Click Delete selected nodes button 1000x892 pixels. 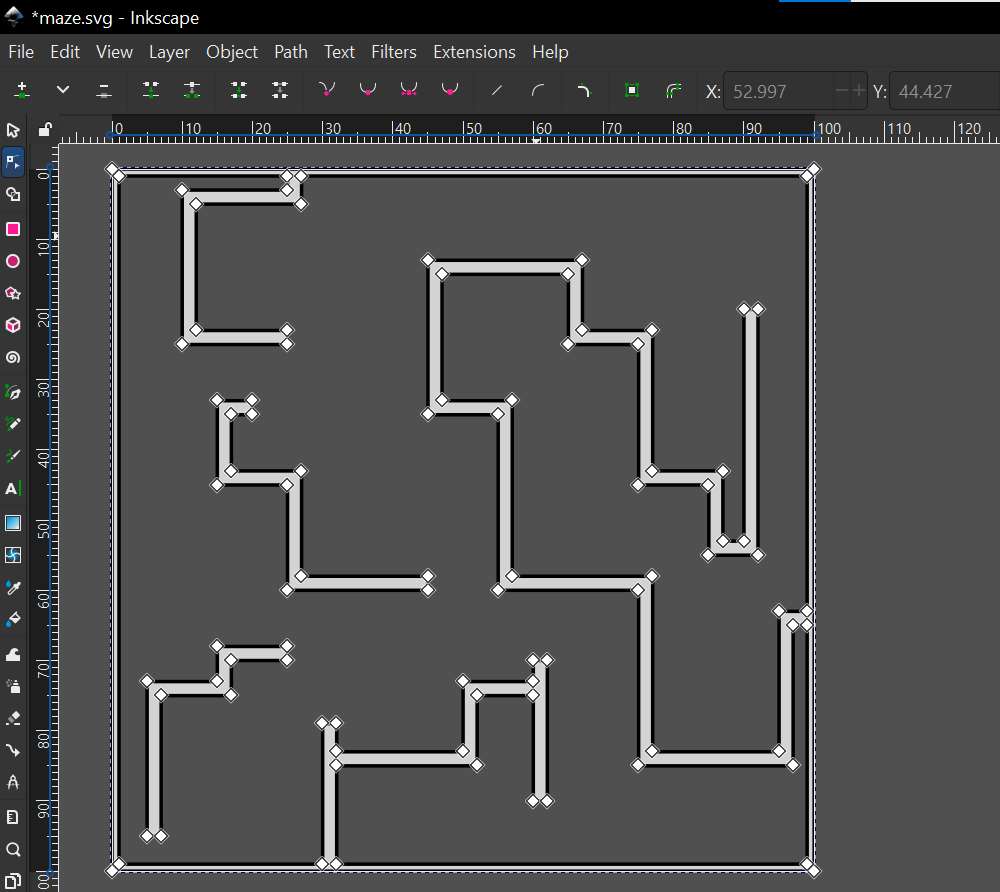tap(104, 91)
